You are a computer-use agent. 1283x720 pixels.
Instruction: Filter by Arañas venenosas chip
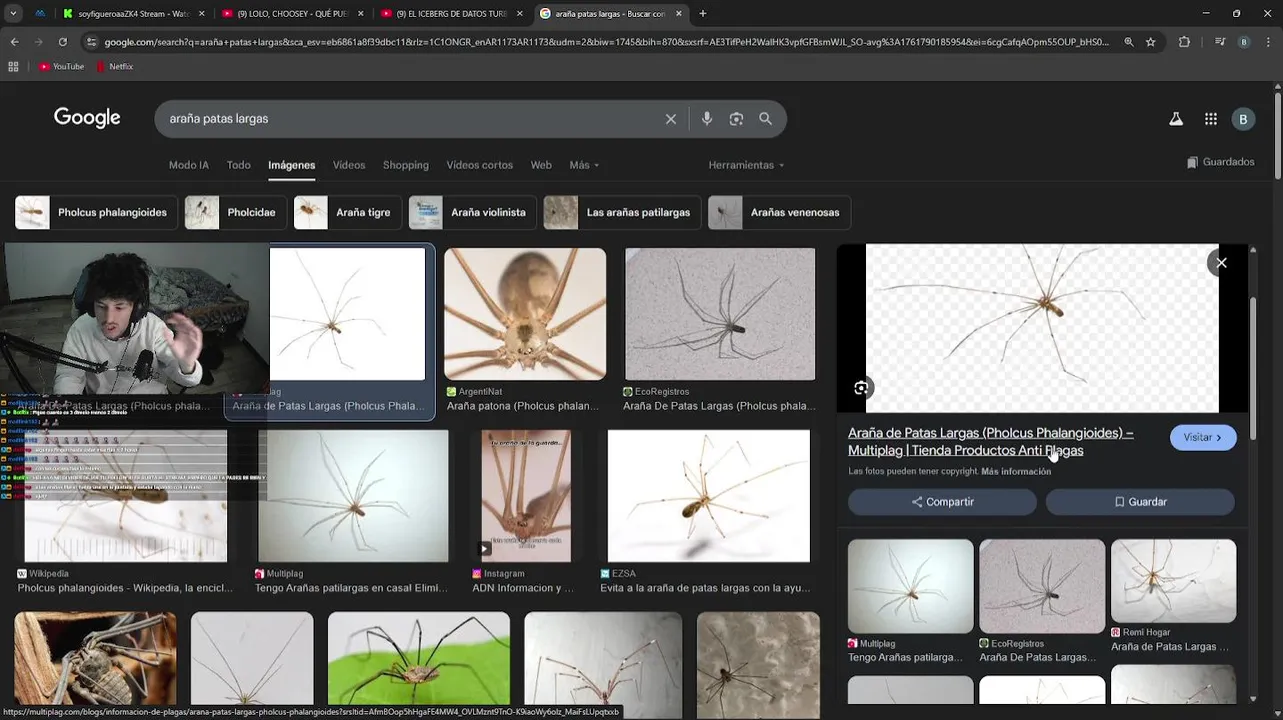coord(779,213)
